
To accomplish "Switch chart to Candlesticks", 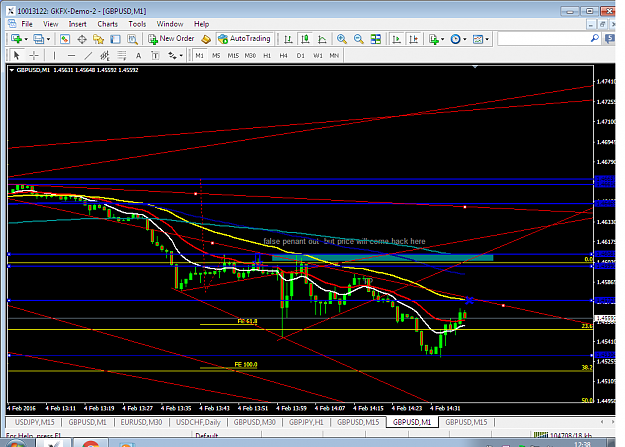I will [x=305, y=39].
